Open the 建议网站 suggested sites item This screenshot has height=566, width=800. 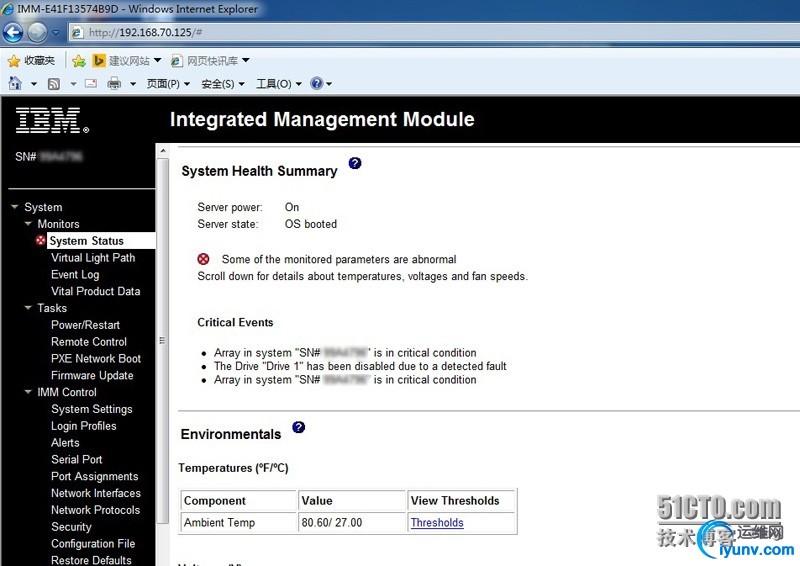coord(127,61)
